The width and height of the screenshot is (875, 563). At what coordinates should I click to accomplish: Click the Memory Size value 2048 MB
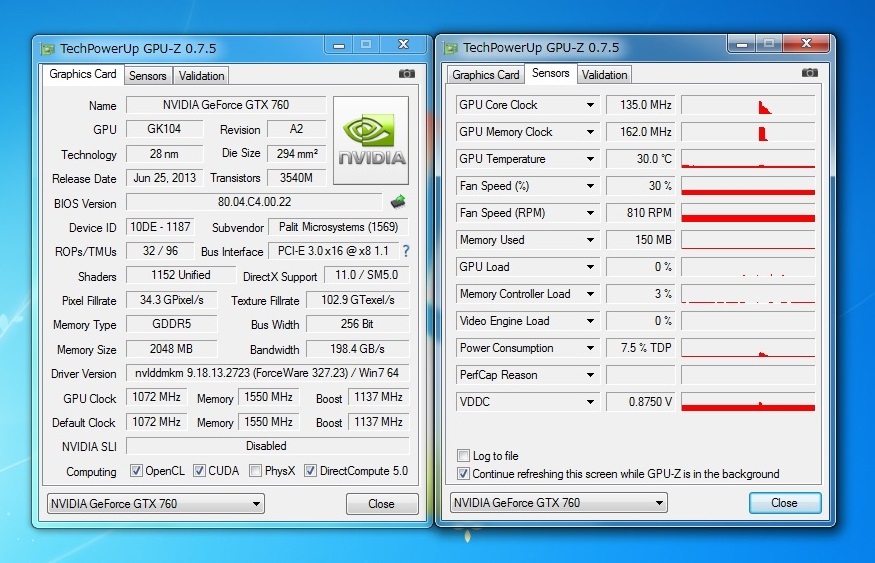[171, 349]
